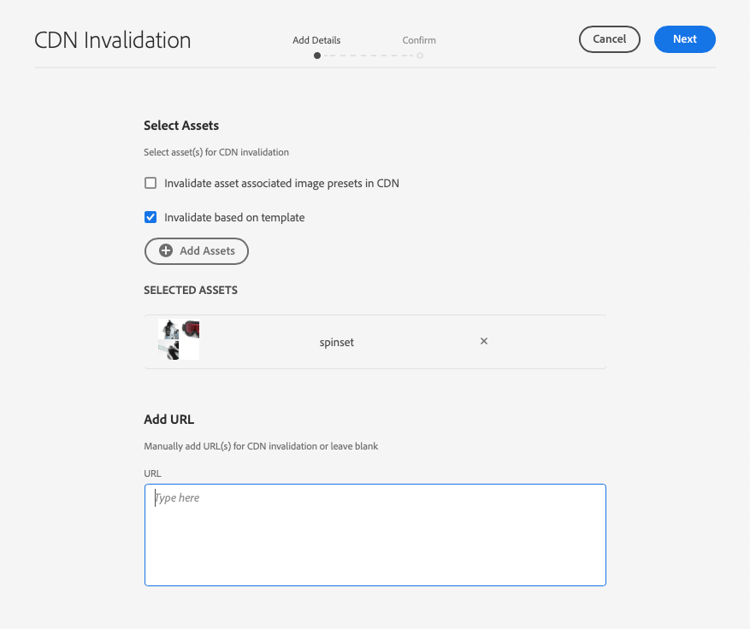The image size is (750, 629).
Task: Select the spinset asset name
Action: [337, 342]
